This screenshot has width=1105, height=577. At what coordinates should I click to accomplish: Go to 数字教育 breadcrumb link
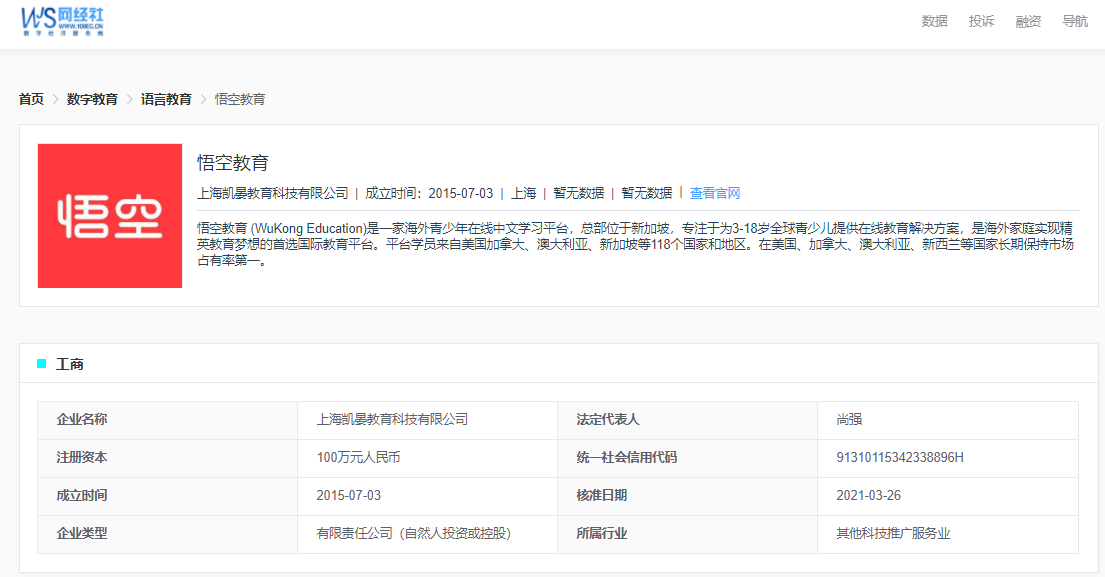92,99
